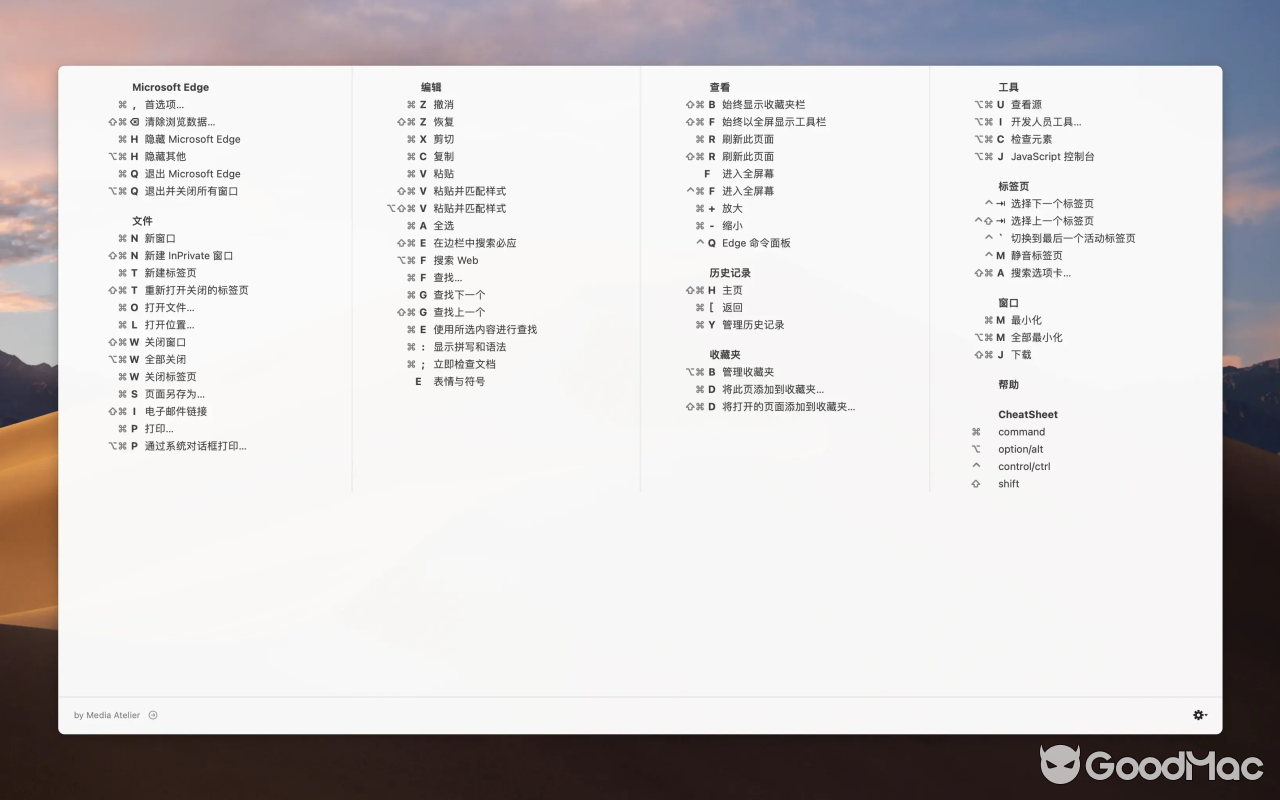Open the settings gear at bottom right
1280x800 pixels.
[1198, 715]
